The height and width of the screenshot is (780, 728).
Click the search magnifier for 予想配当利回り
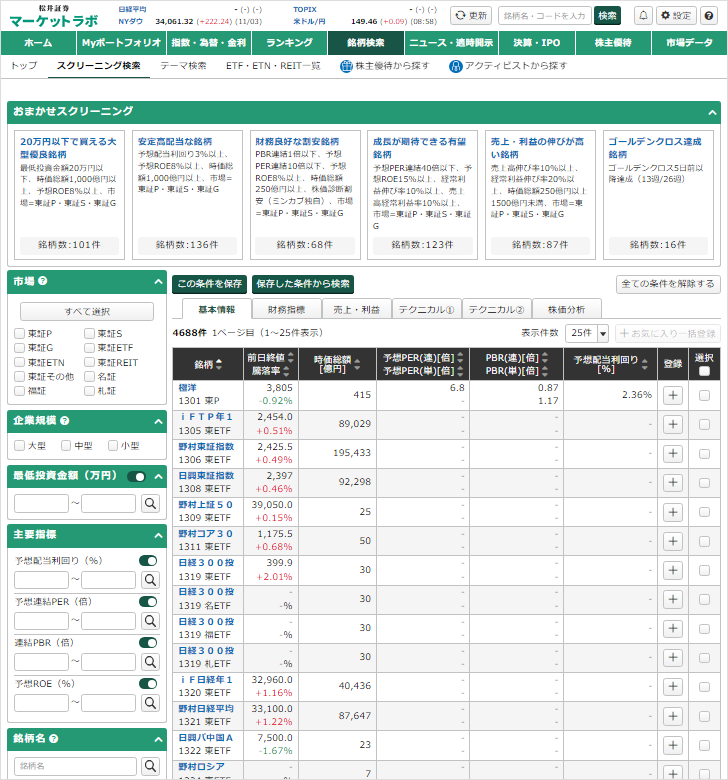[x=150, y=580]
